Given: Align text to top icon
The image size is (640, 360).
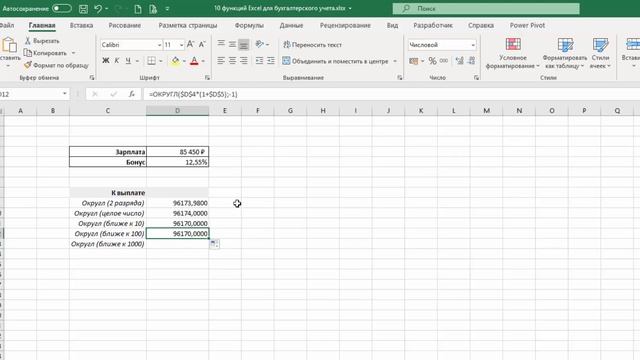Looking at the screenshot, I should (x=221, y=44).
